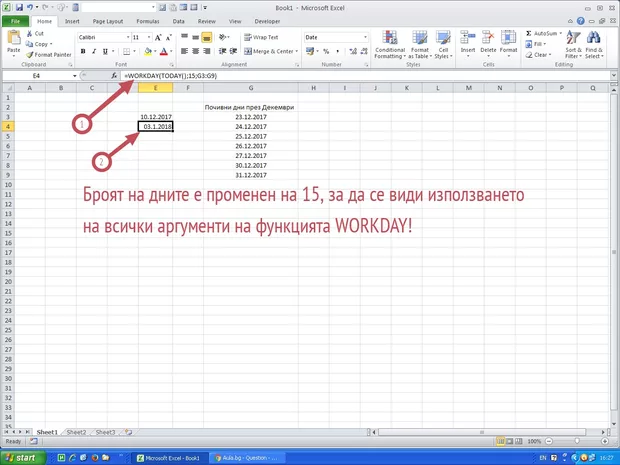Click Decrease Indent icon
This screenshot has height=465, width=620.
[x=223, y=51]
